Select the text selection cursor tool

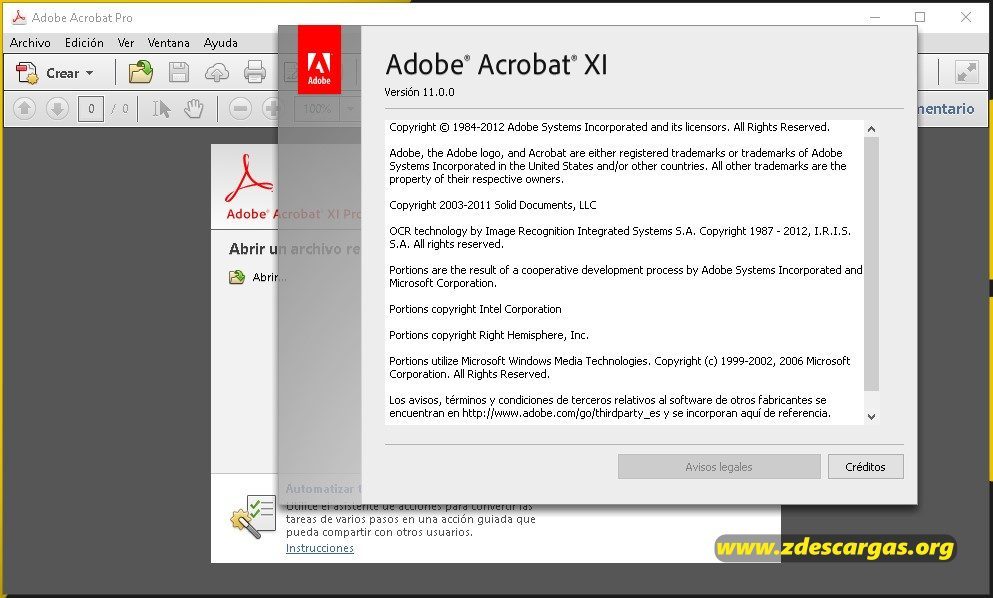click(161, 109)
